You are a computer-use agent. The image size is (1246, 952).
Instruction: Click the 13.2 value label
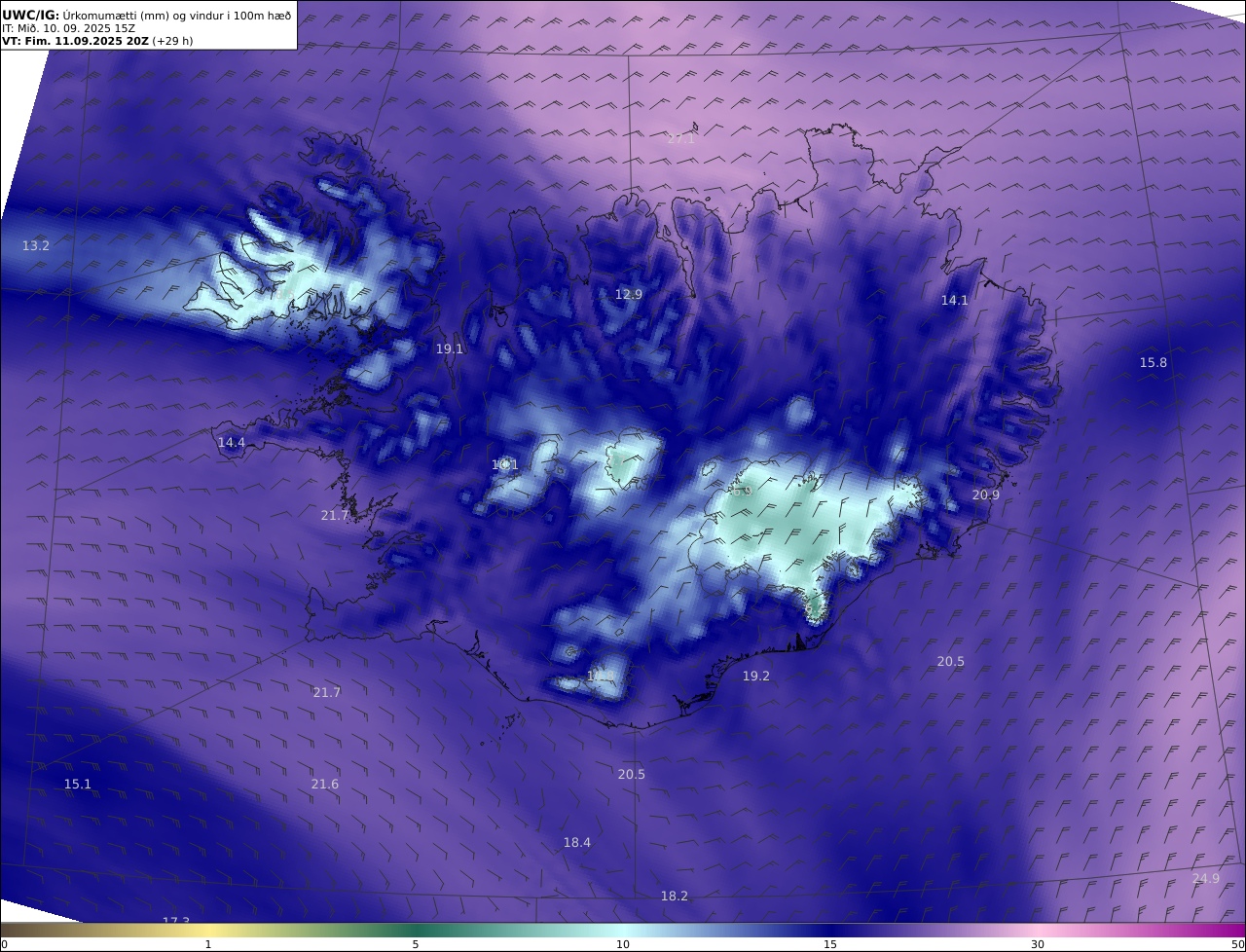pos(36,246)
